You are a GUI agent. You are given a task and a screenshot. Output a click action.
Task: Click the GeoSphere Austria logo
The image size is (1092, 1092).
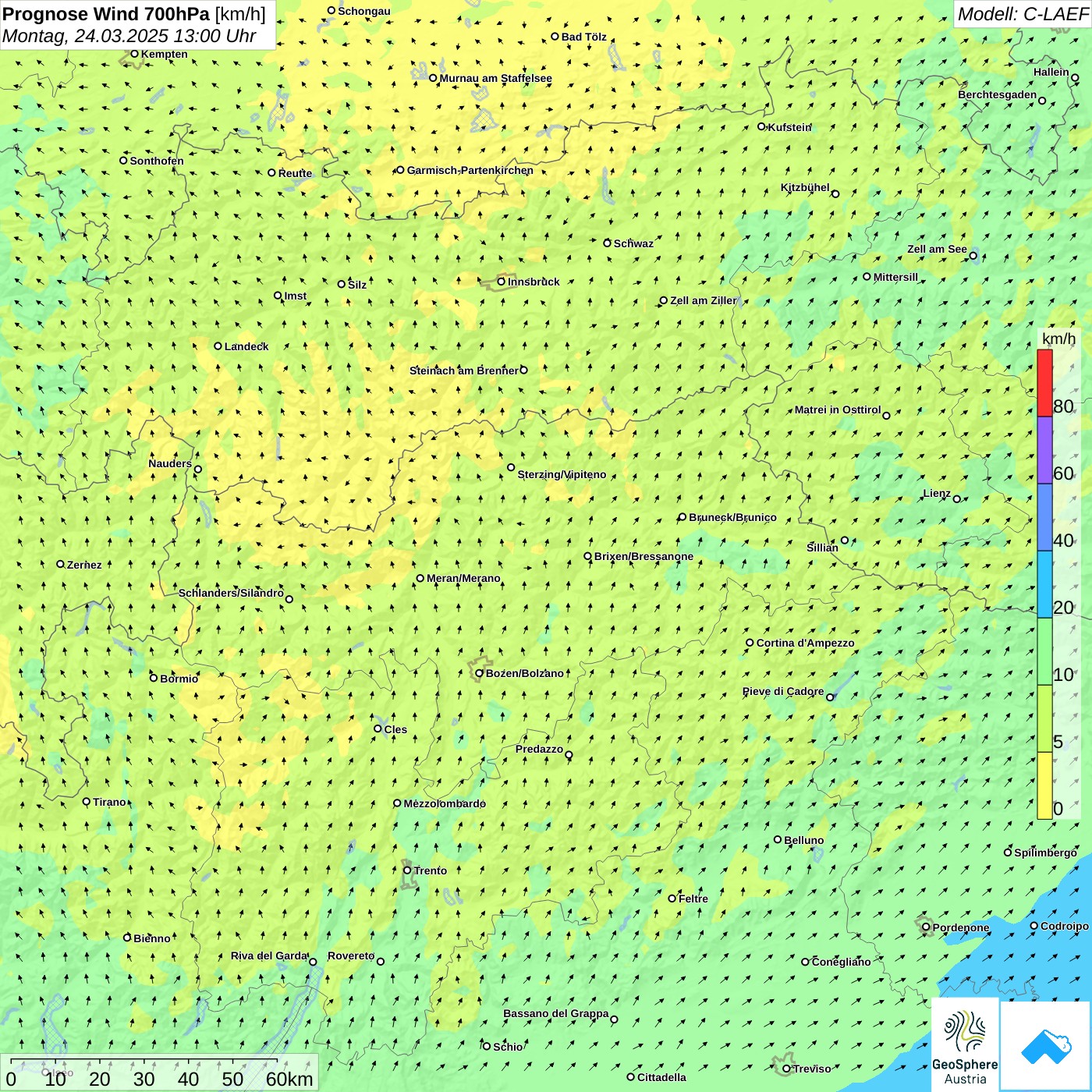click(965, 1045)
